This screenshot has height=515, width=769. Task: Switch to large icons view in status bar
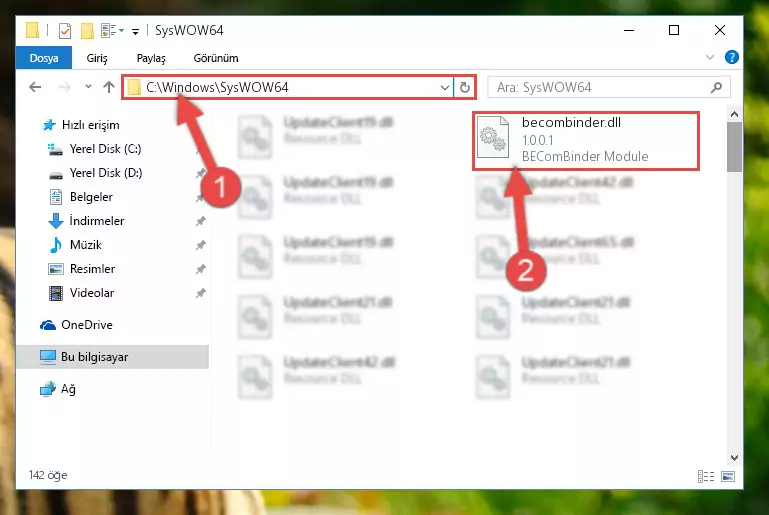[x=728, y=476]
